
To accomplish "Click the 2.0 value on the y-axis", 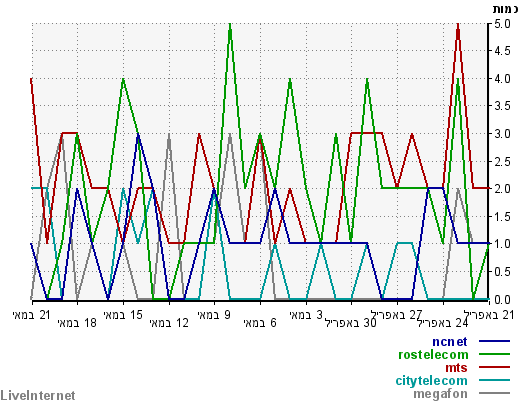I will pos(502,189).
